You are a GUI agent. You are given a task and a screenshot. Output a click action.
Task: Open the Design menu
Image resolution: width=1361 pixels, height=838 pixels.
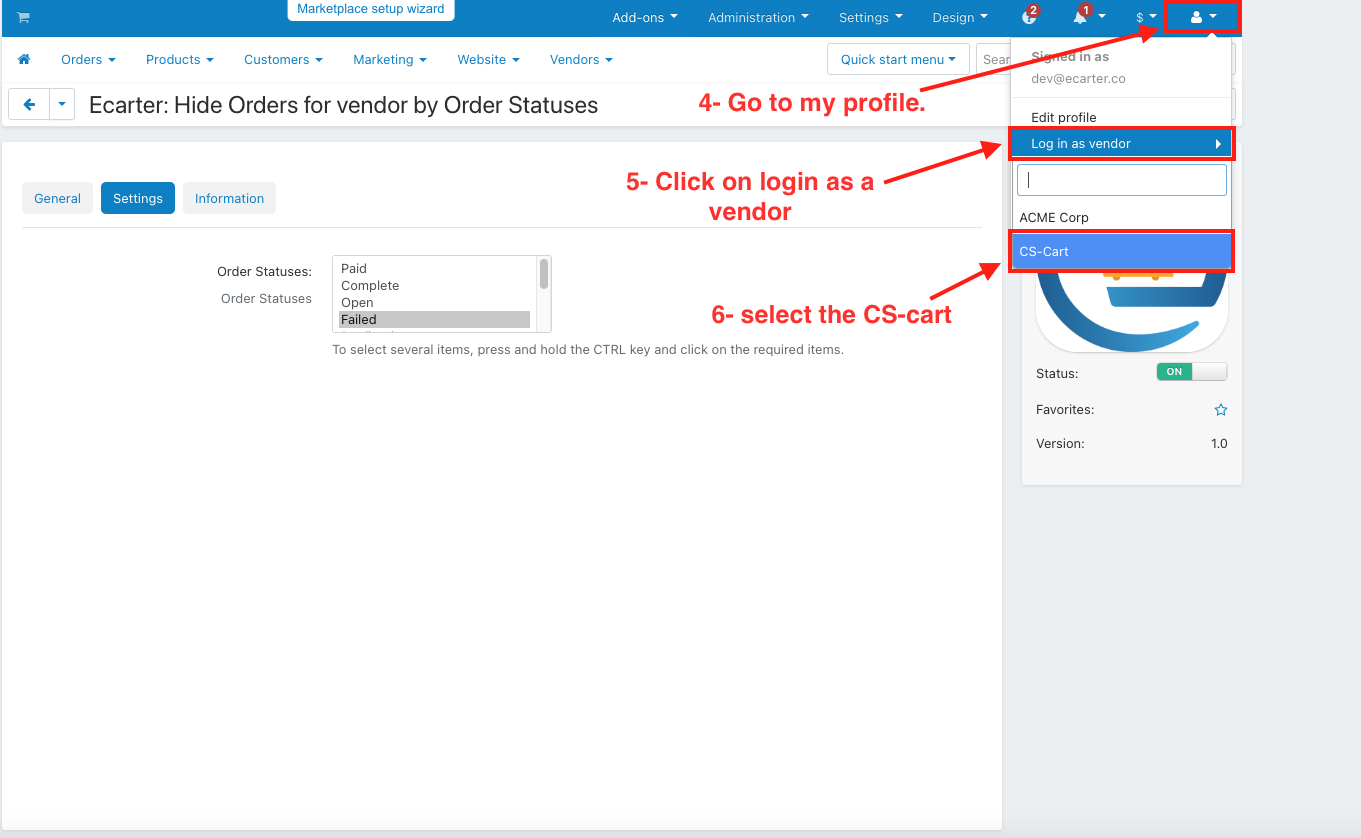coord(960,17)
